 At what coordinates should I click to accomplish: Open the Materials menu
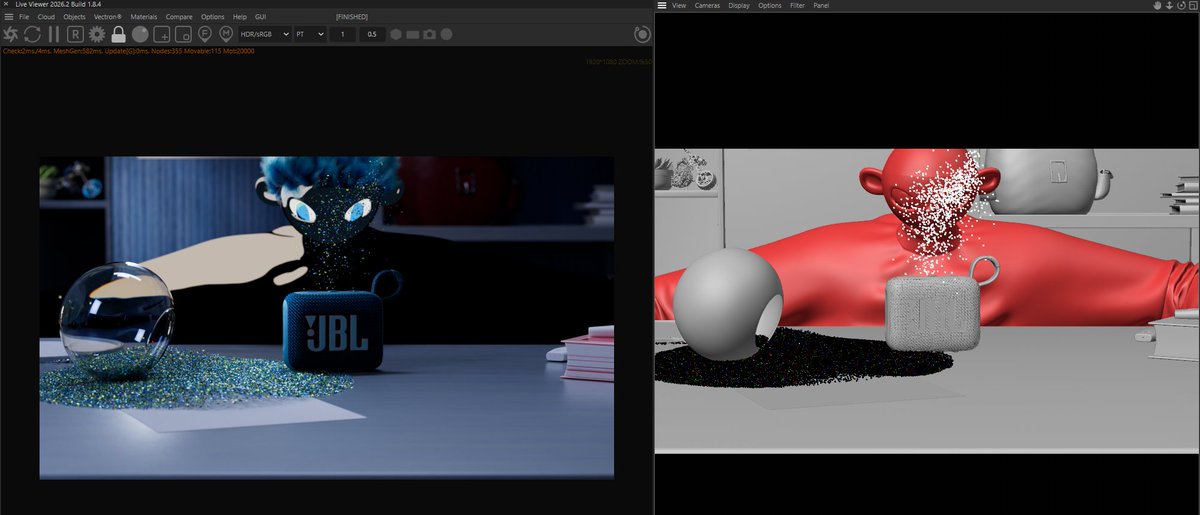(144, 17)
